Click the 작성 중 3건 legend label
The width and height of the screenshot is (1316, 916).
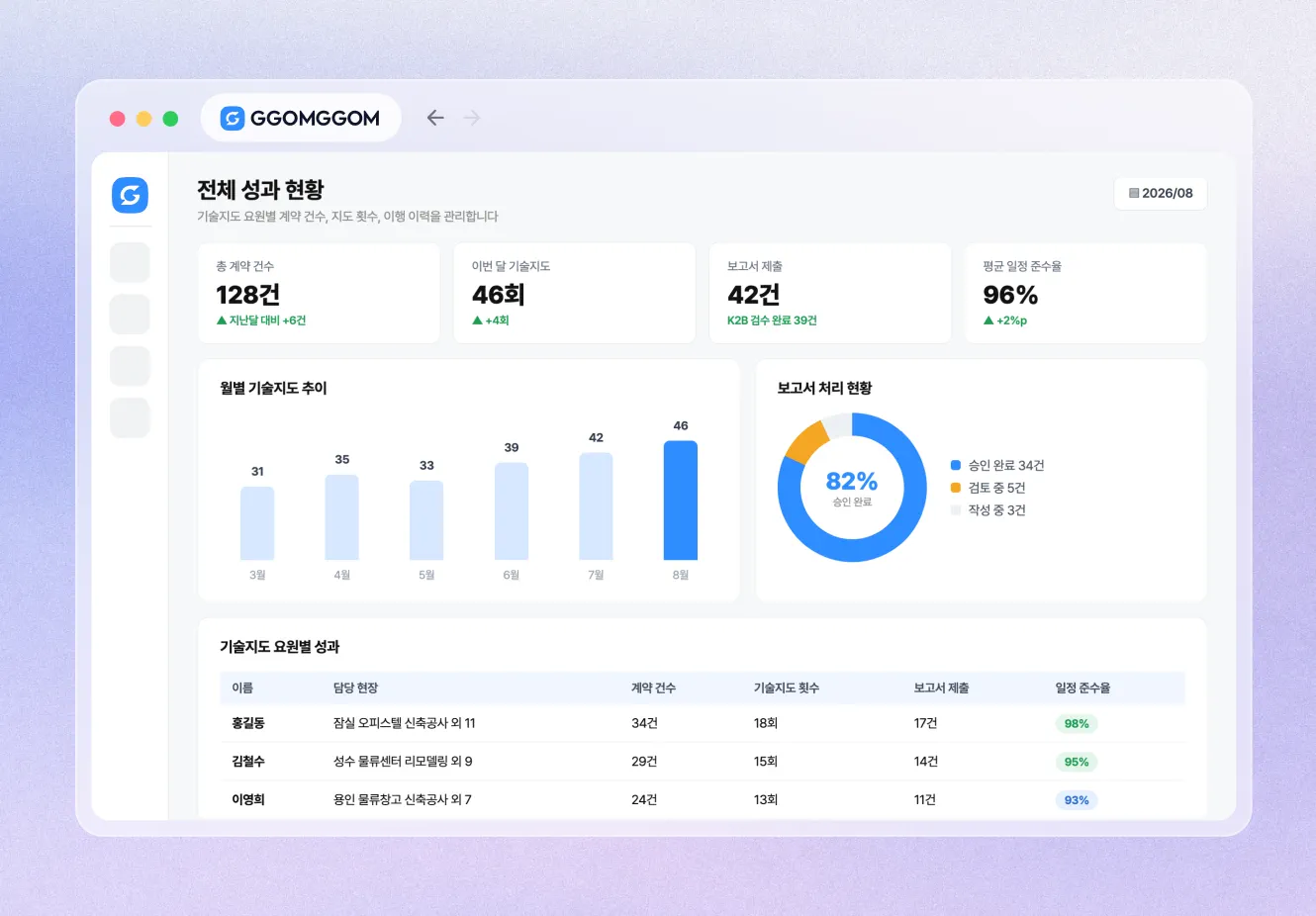click(x=996, y=510)
